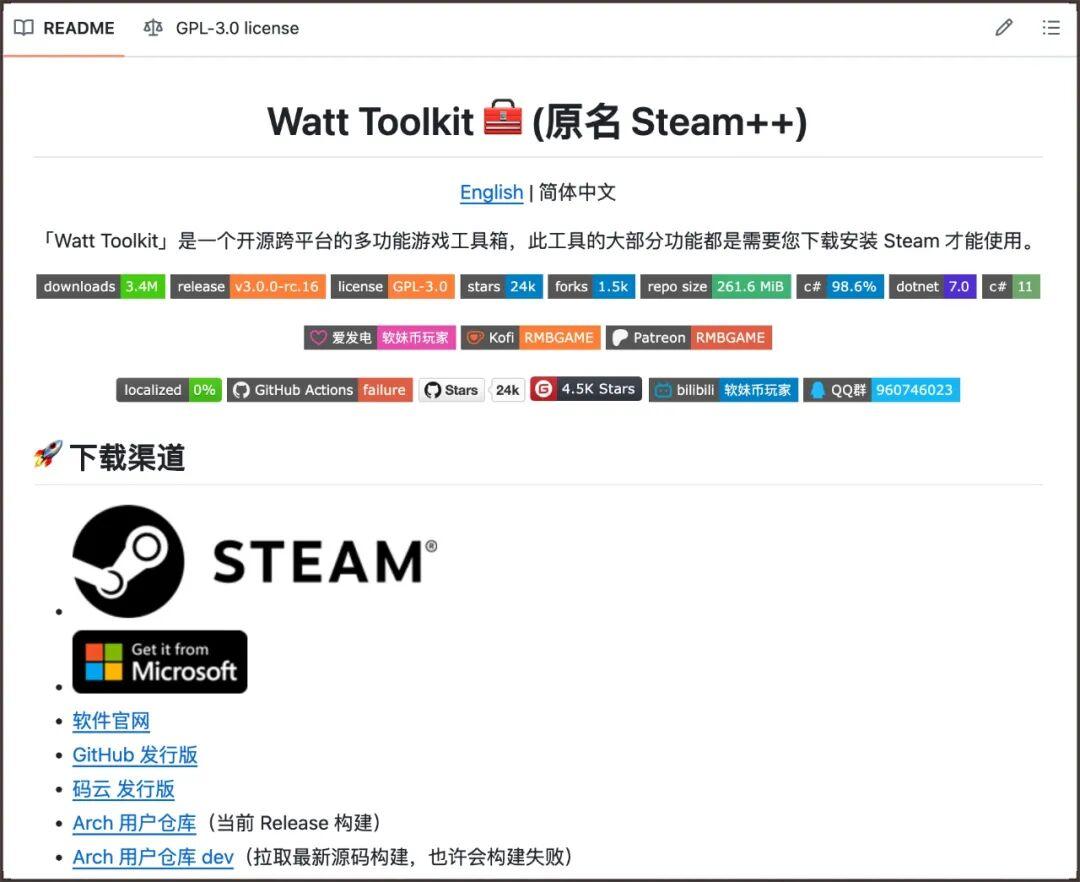The height and width of the screenshot is (882, 1080).
Task: Open the Arch 用户仓库 dev link
Action: click(x=153, y=857)
